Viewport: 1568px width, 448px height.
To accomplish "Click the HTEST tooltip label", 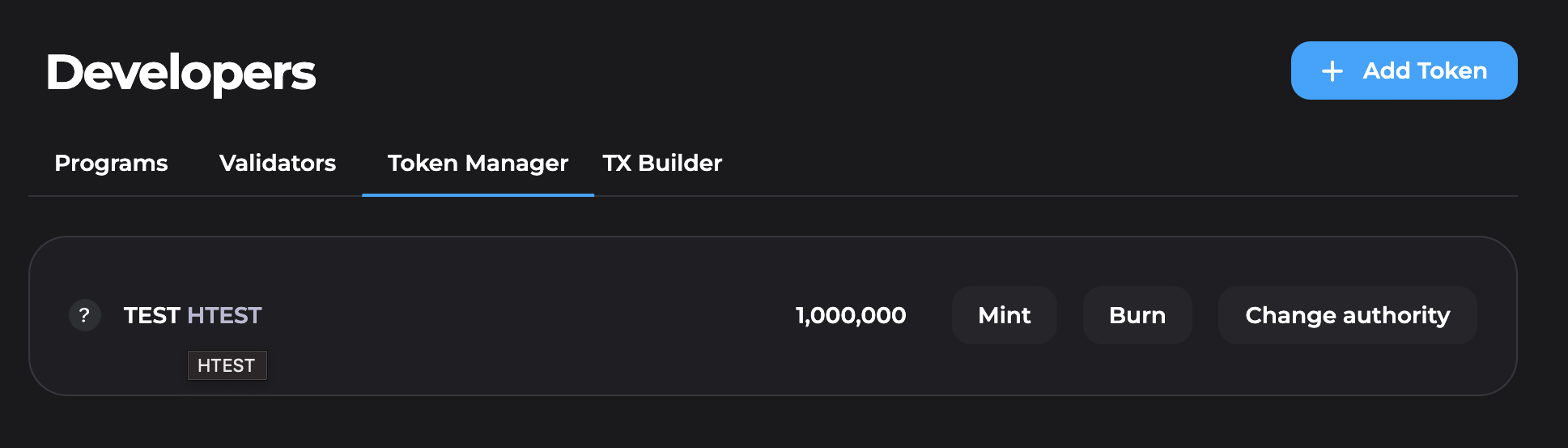I will click(227, 365).
